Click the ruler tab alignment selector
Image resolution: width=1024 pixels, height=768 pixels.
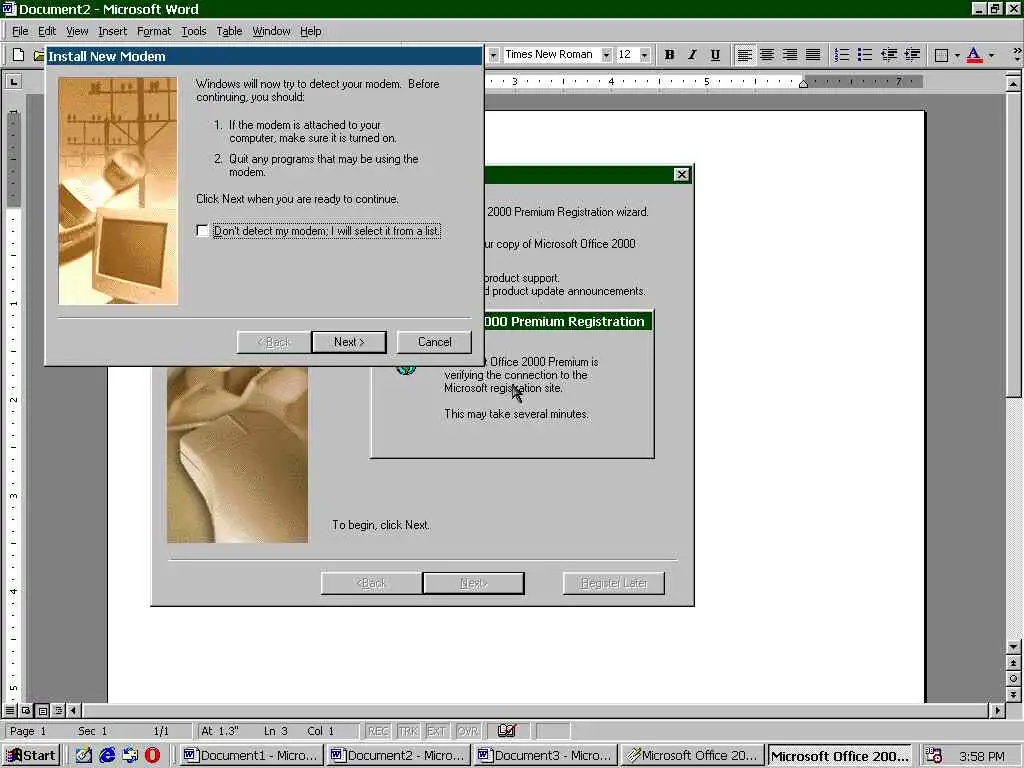(x=13, y=82)
